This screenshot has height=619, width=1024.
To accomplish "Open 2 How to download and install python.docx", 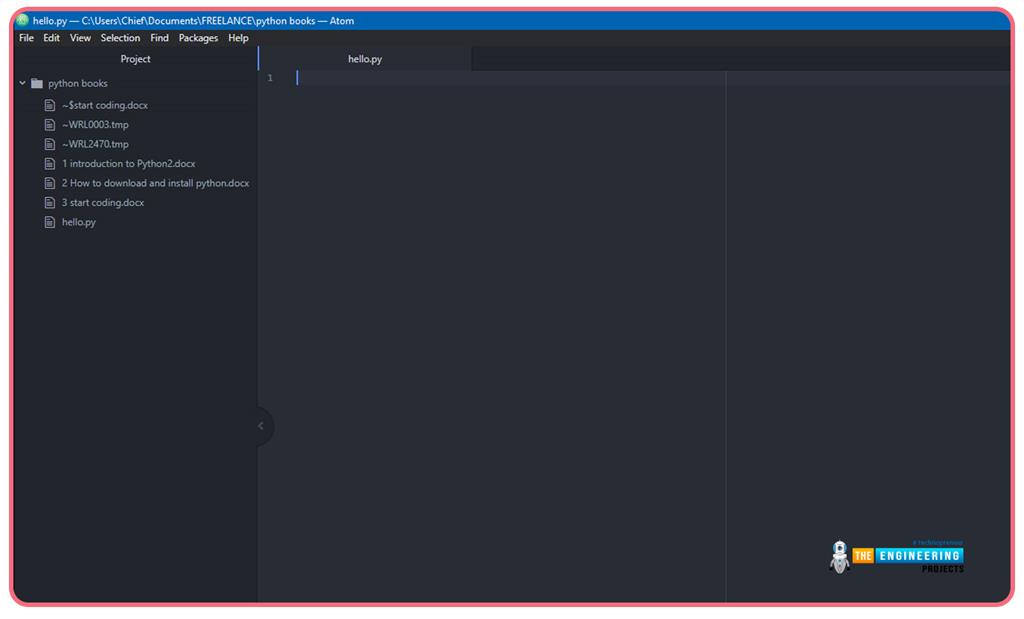I will point(155,183).
